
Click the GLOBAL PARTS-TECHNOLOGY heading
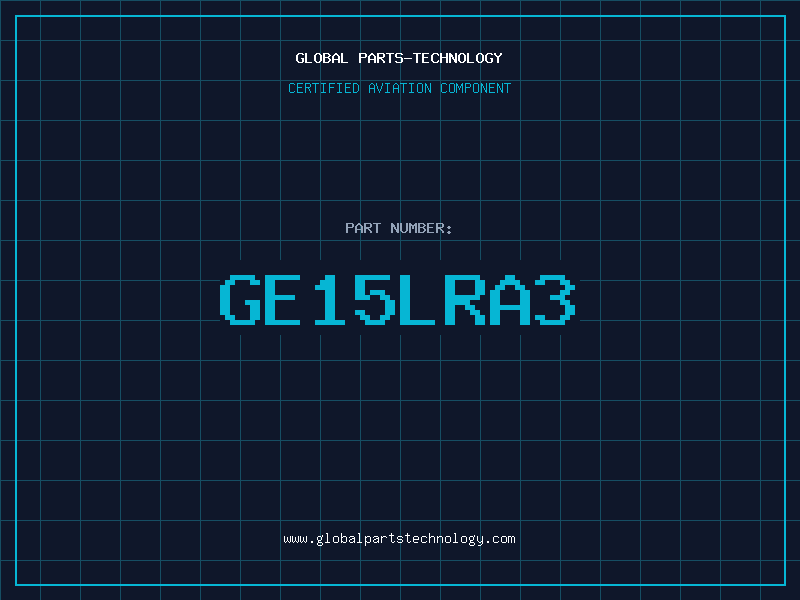tap(399, 58)
